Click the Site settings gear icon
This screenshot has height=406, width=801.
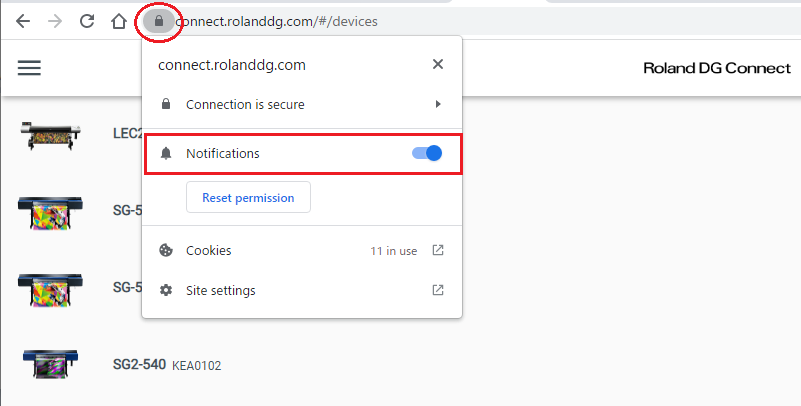click(166, 290)
